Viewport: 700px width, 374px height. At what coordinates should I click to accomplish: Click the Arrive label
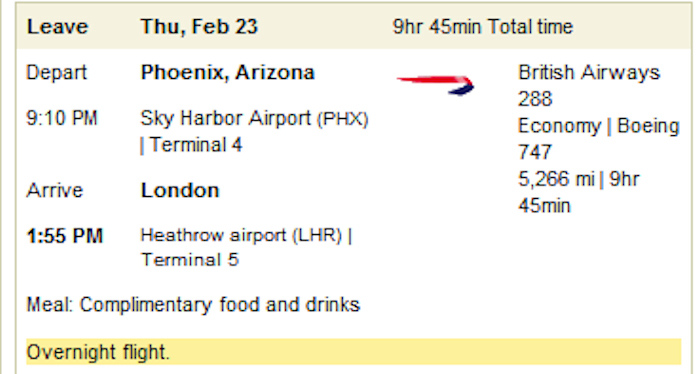[54, 191]
